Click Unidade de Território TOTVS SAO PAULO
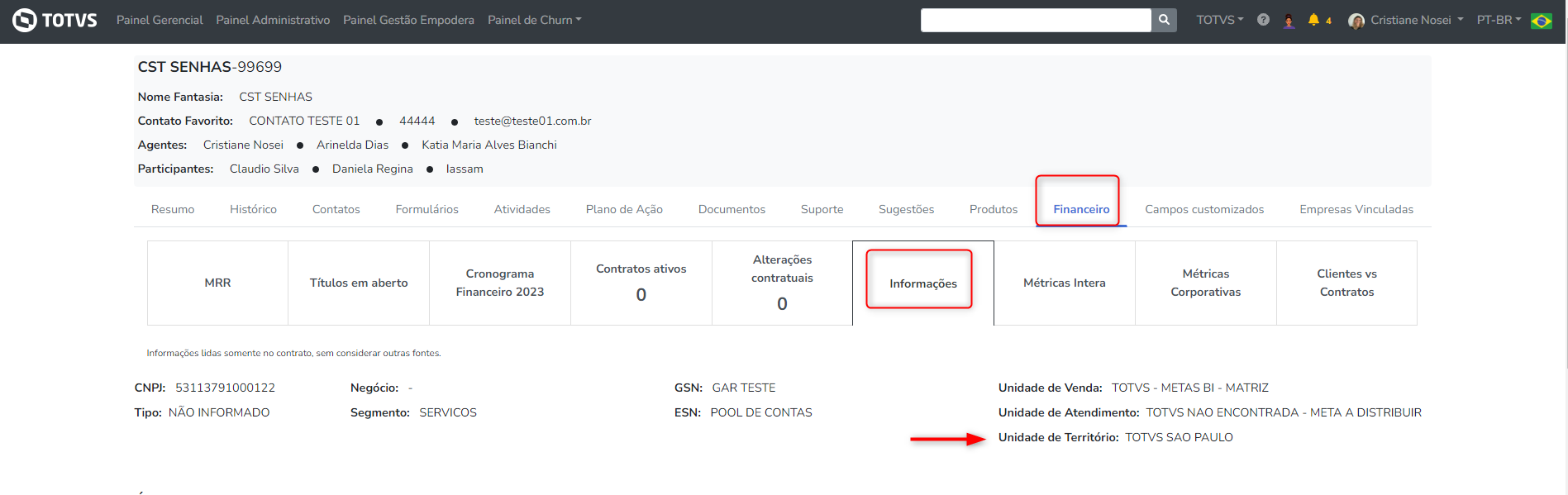 click(x=1179, y=437)
